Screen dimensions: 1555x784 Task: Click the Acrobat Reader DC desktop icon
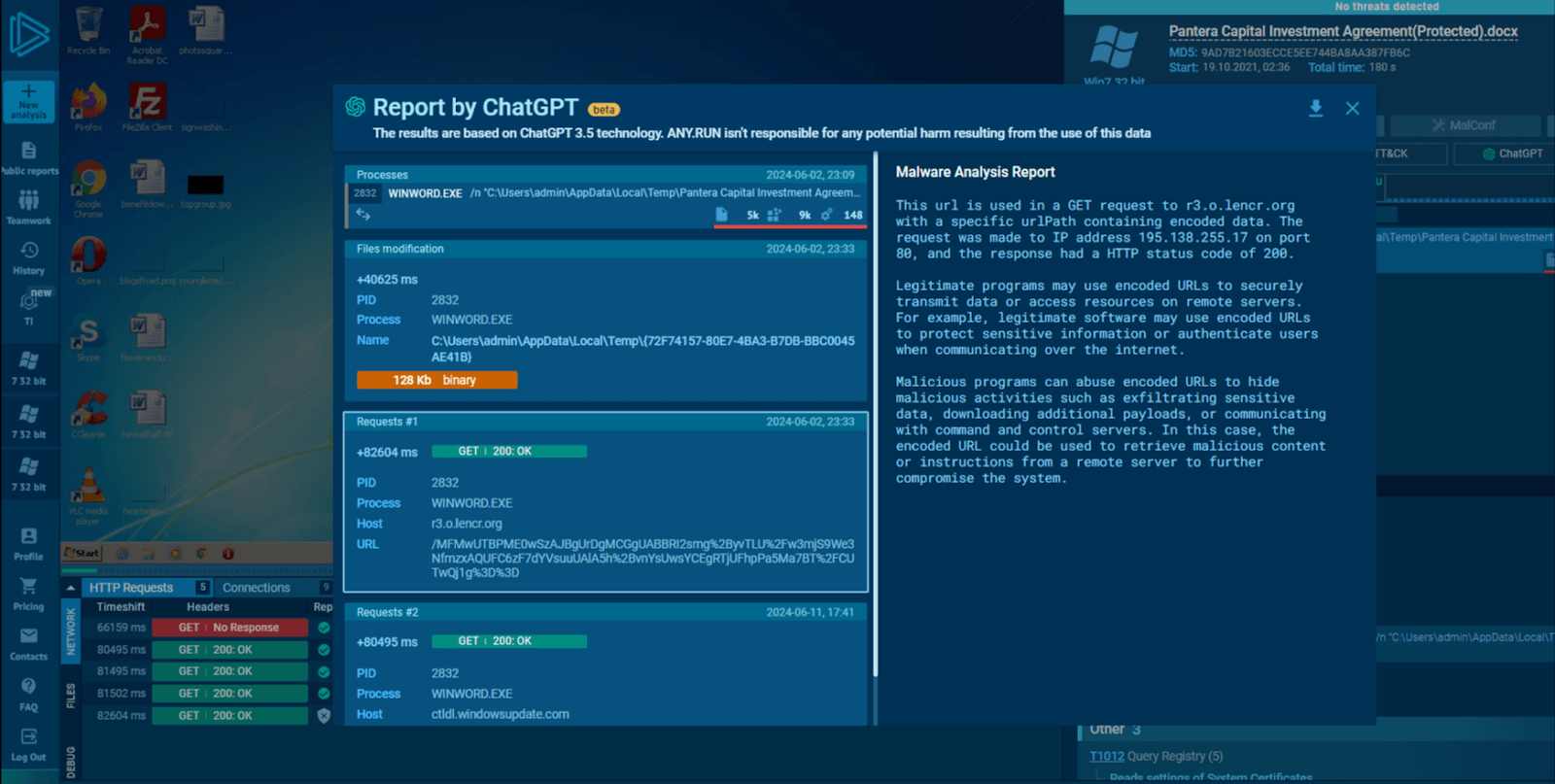tap(148, 35)
